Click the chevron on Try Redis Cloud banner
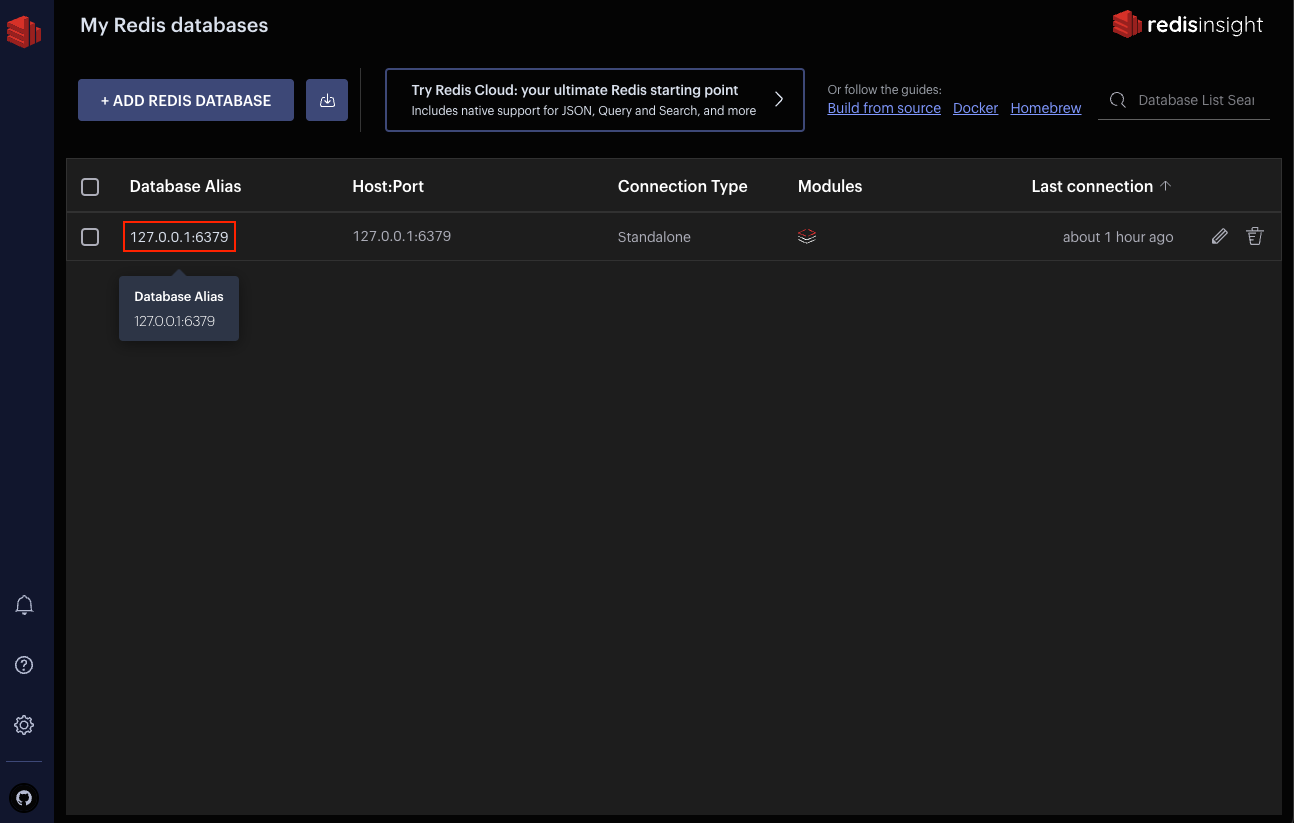Viewport: 1294px width, 823px height. pos(779,99)
